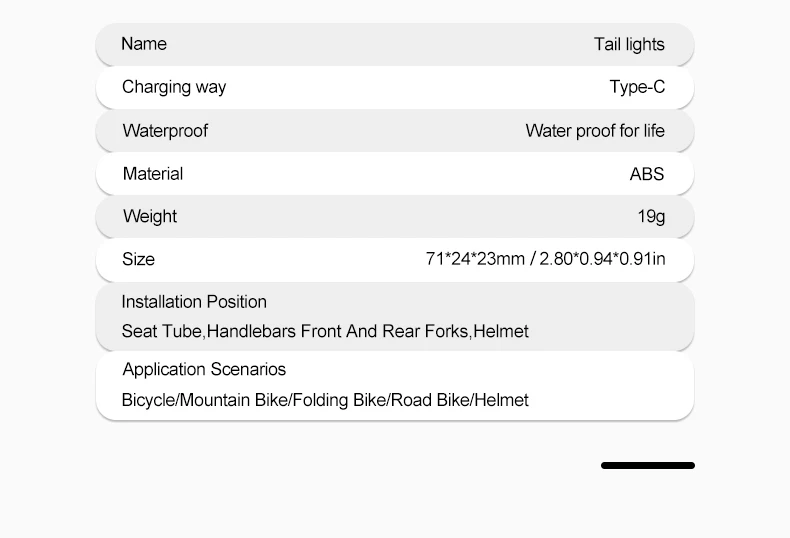Click the black horizontal bar
This screenshot has width=790, height=538.
[648, 465]
